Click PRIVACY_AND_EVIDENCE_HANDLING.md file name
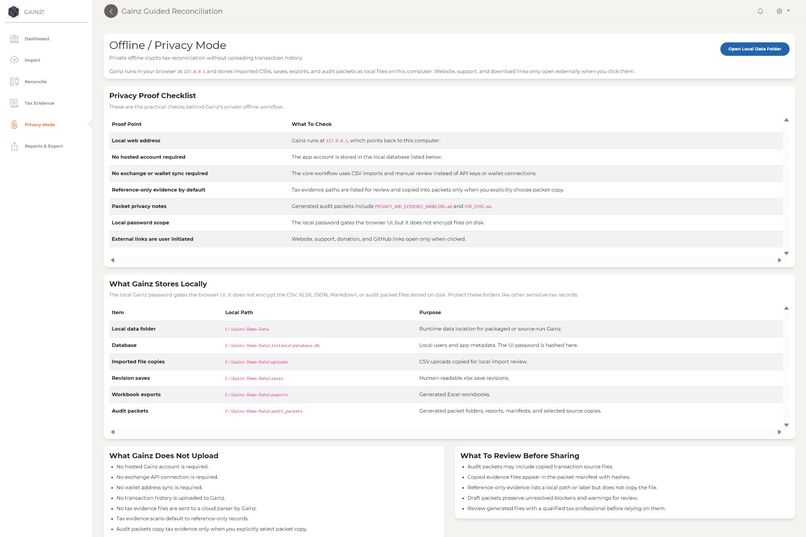This screenshot has width=806, height=537. click(x=413, y=207)
